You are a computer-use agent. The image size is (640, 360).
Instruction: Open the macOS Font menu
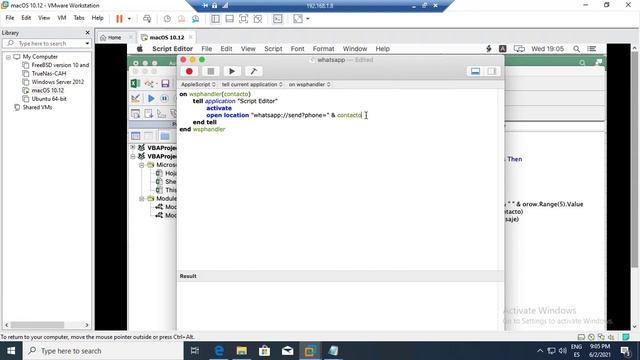point(297,49)
